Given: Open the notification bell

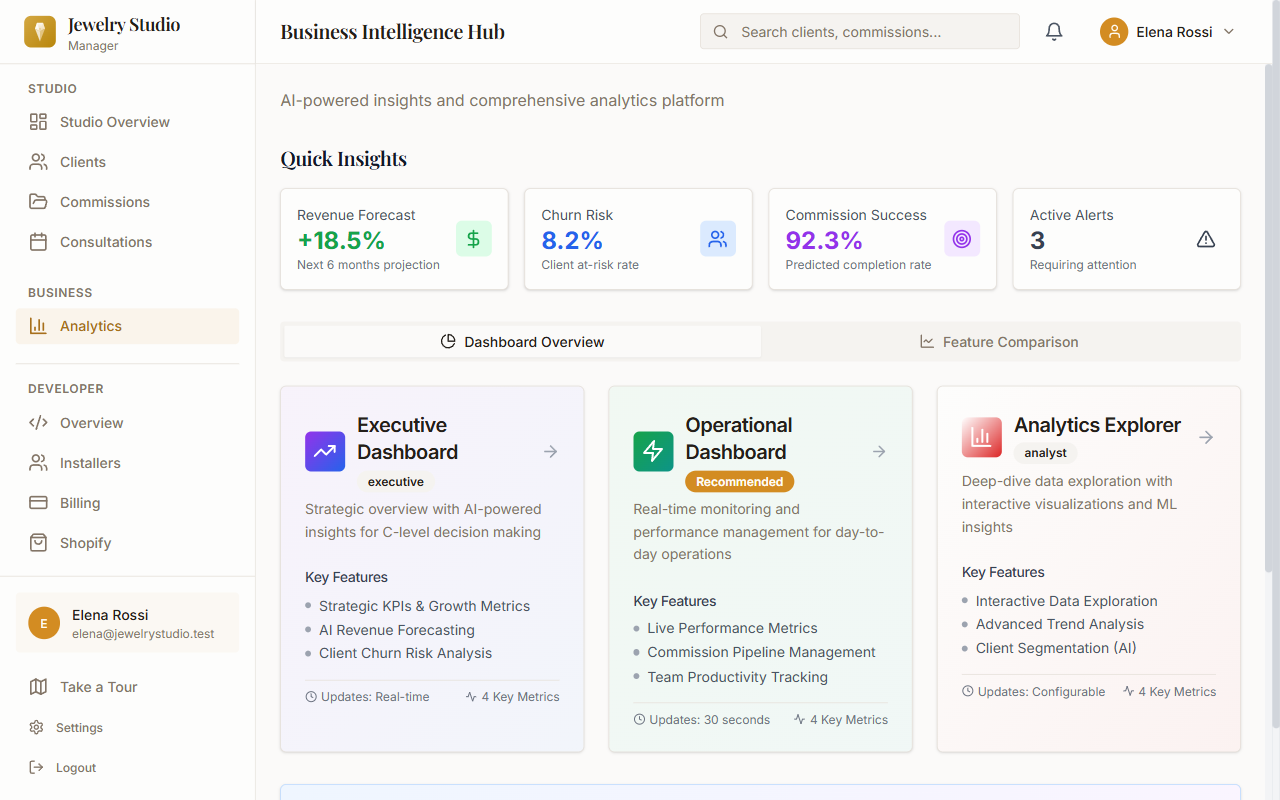Looking at the screenshot, I should [1053, 31].
